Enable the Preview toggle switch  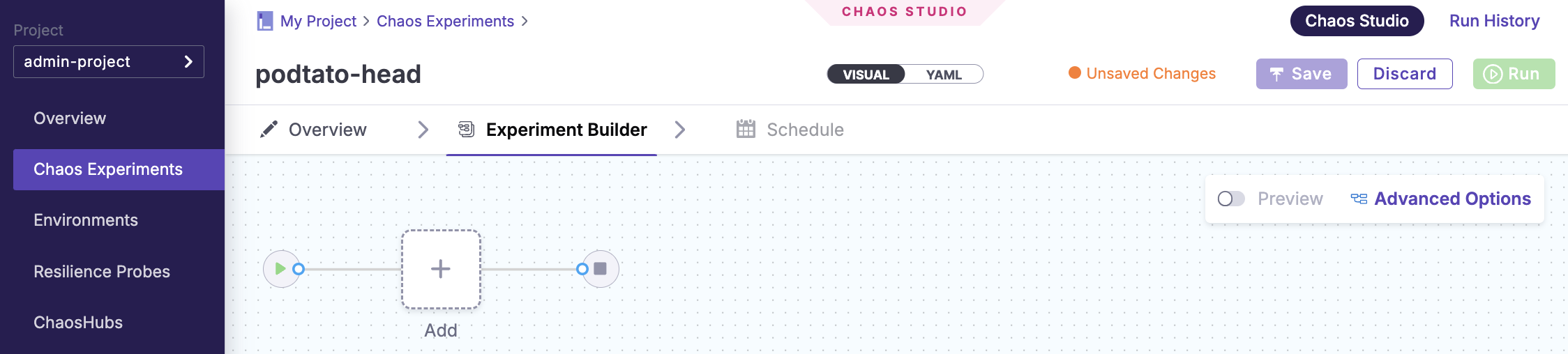(x=1231, y=199)
